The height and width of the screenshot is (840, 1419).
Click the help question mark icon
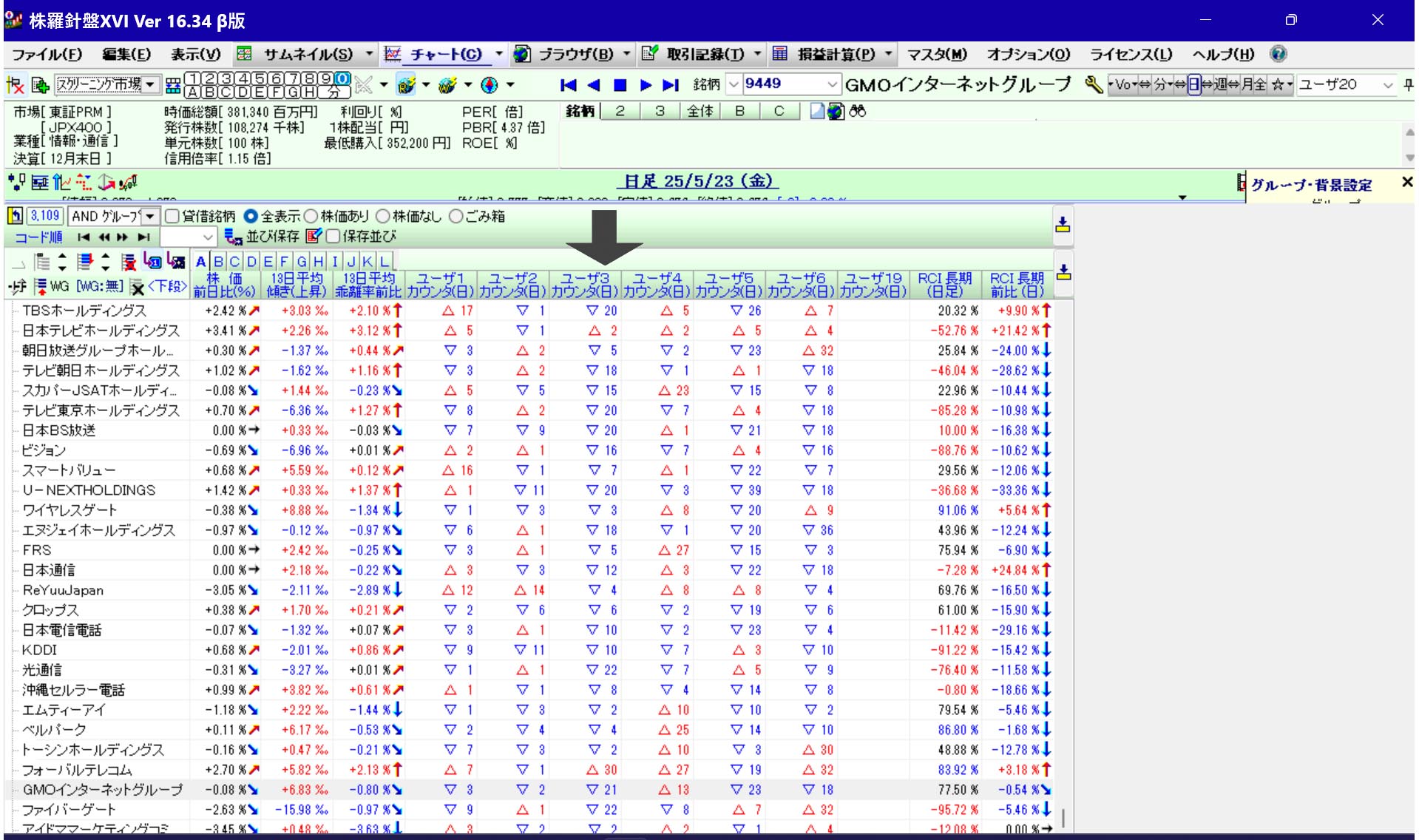[x=1278, y=54]
